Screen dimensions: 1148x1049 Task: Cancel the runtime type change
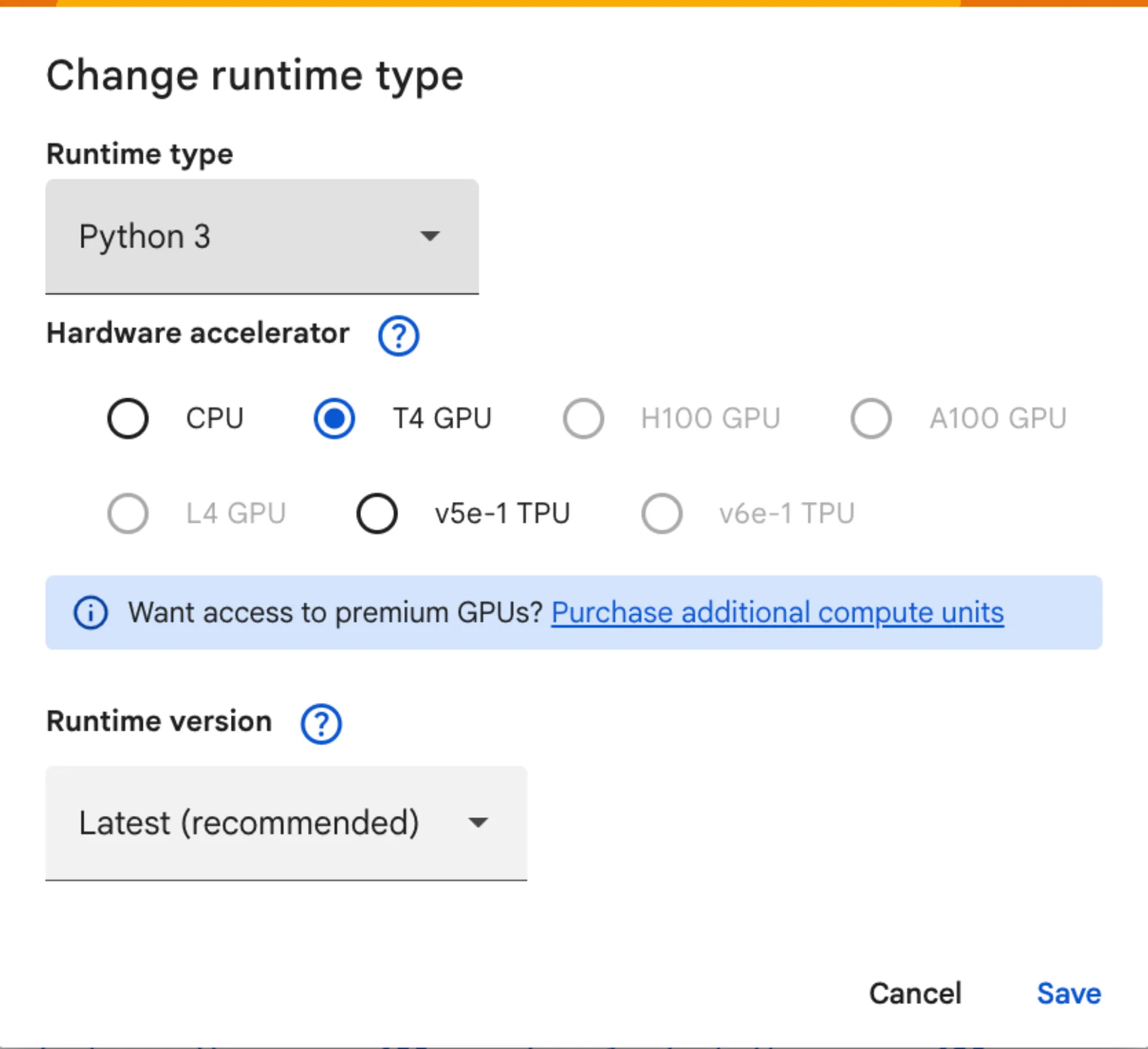[915, 993]
